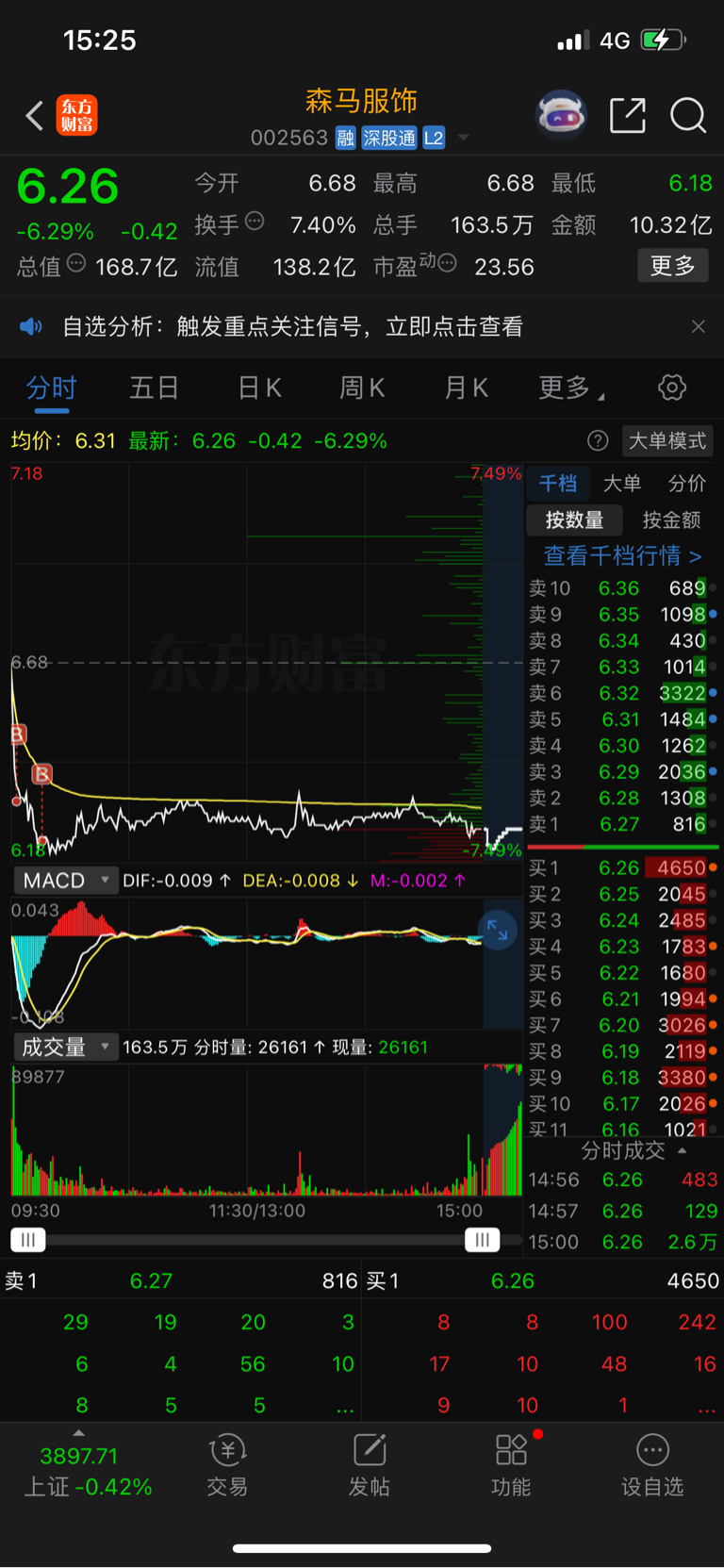Tap the share export icon
This screenshot has width=724, height=1568.
tap(628, 115)
